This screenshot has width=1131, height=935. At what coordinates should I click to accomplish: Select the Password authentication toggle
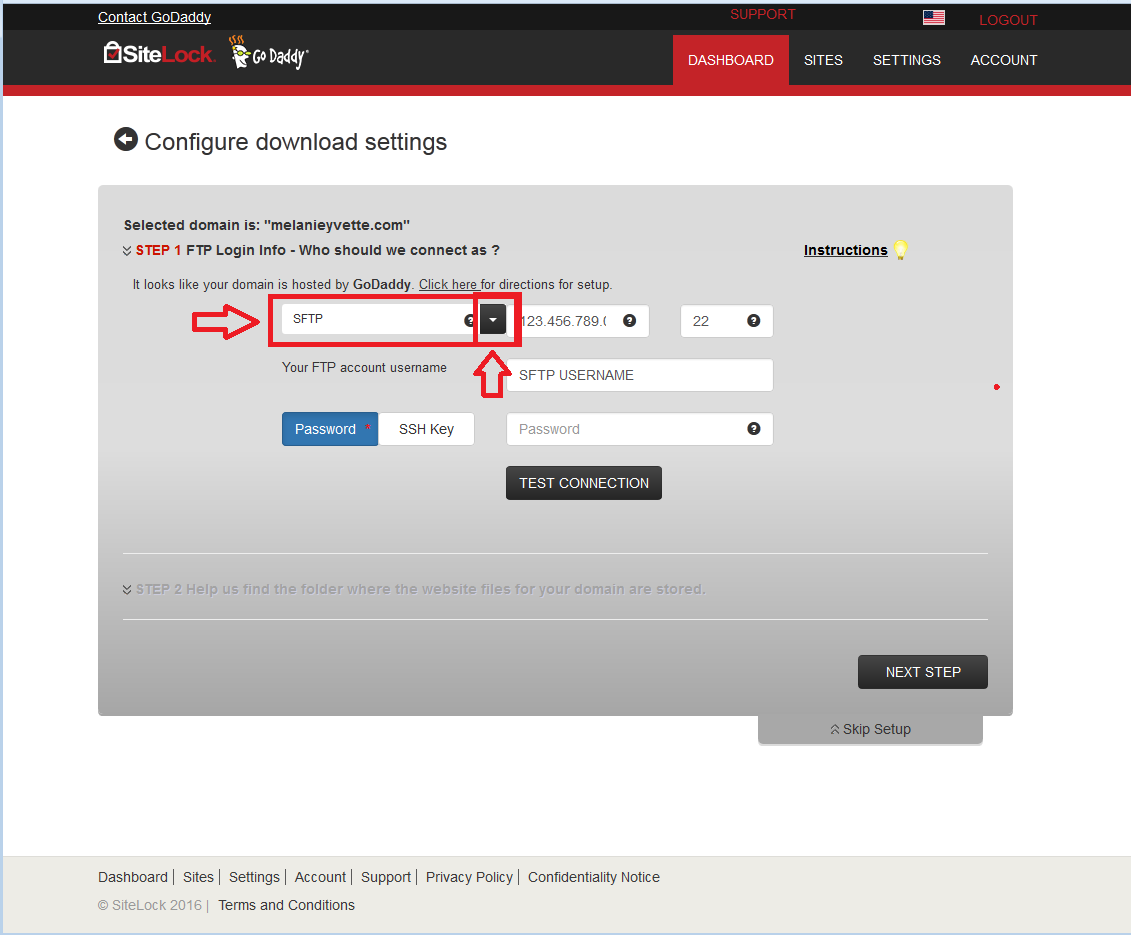[330, 429]
